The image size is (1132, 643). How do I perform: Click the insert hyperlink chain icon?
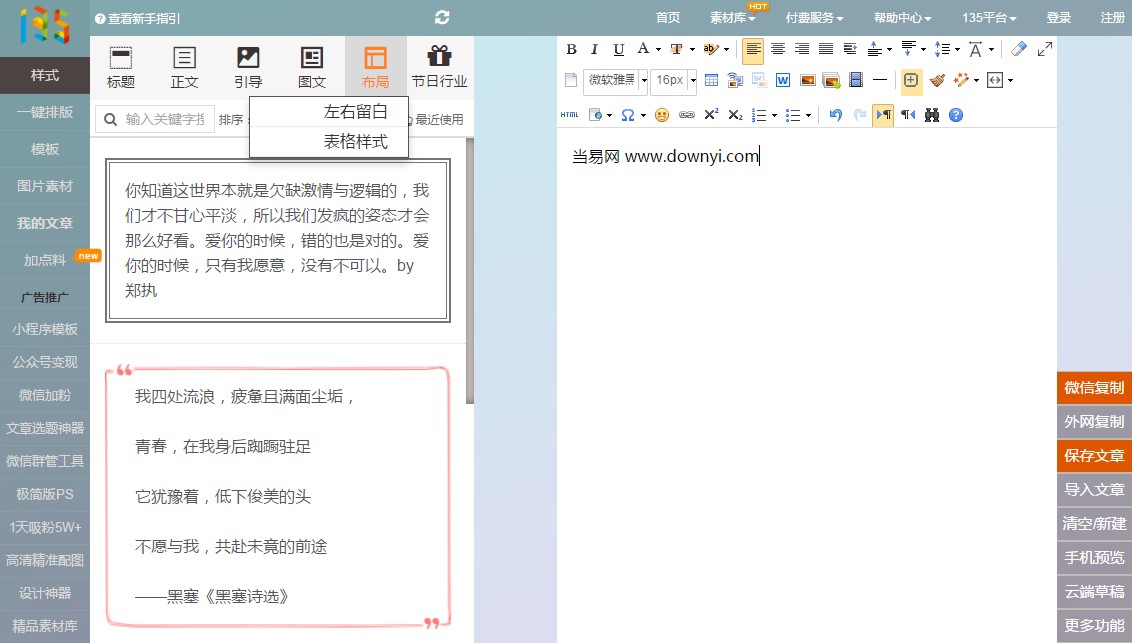point(686,115)
